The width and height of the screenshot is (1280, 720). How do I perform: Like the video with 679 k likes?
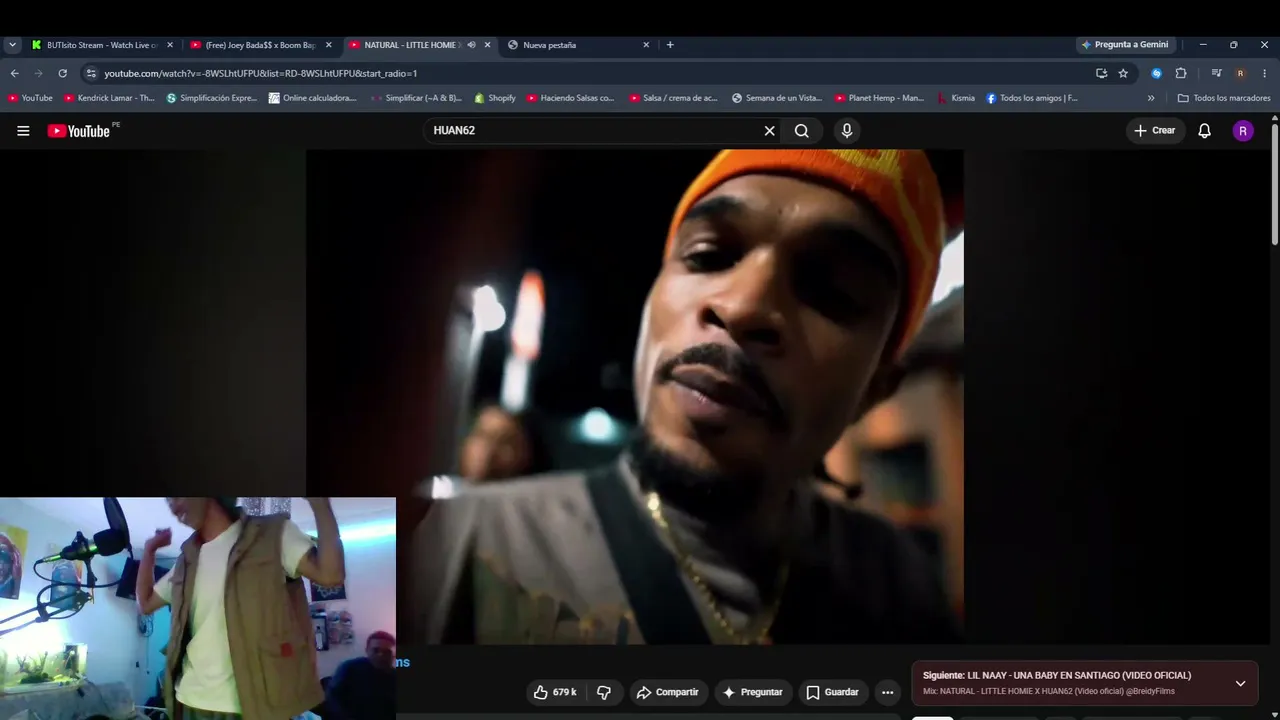coord(555,692)
